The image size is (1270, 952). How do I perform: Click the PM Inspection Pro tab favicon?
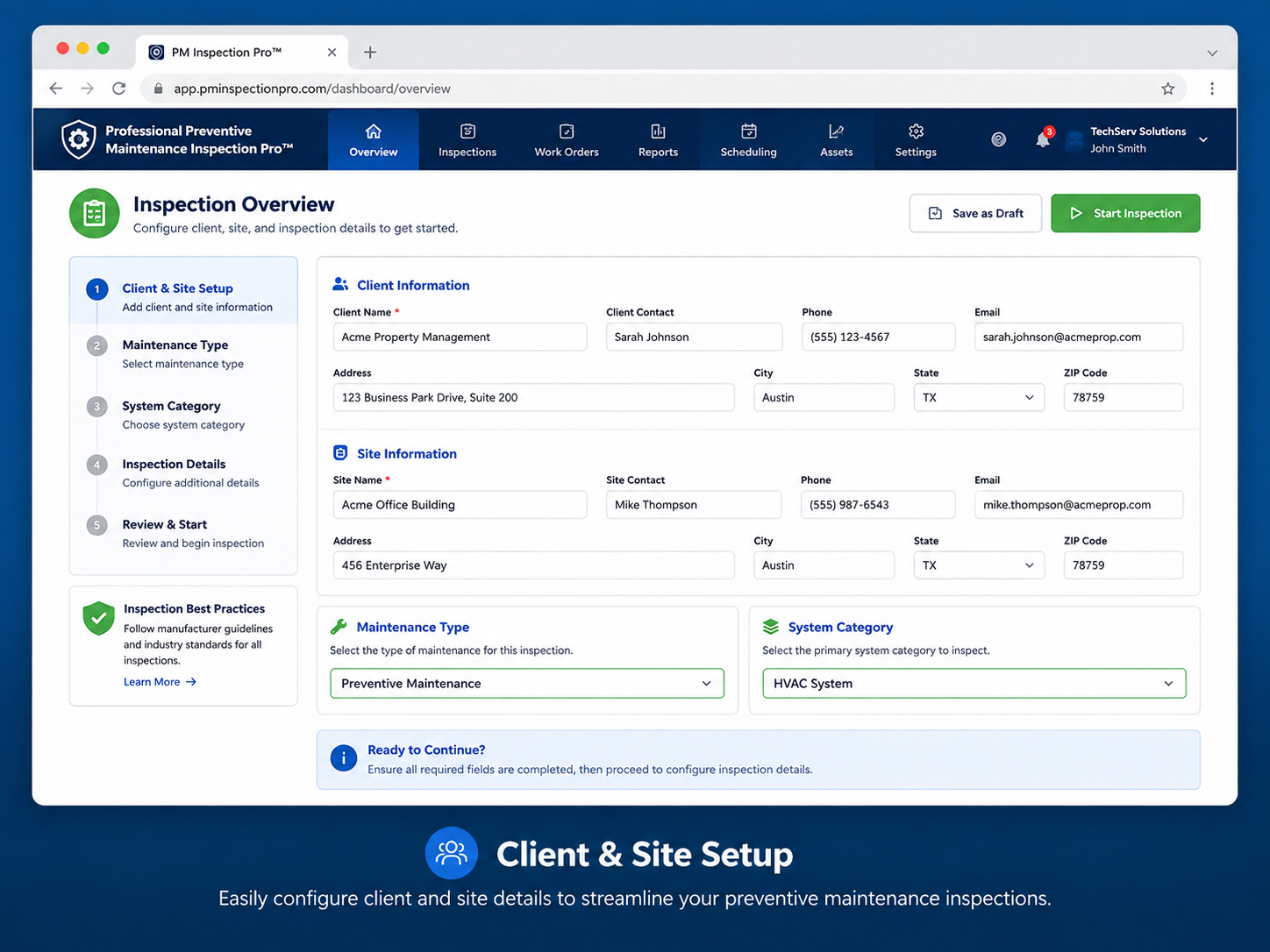point(156,53)
